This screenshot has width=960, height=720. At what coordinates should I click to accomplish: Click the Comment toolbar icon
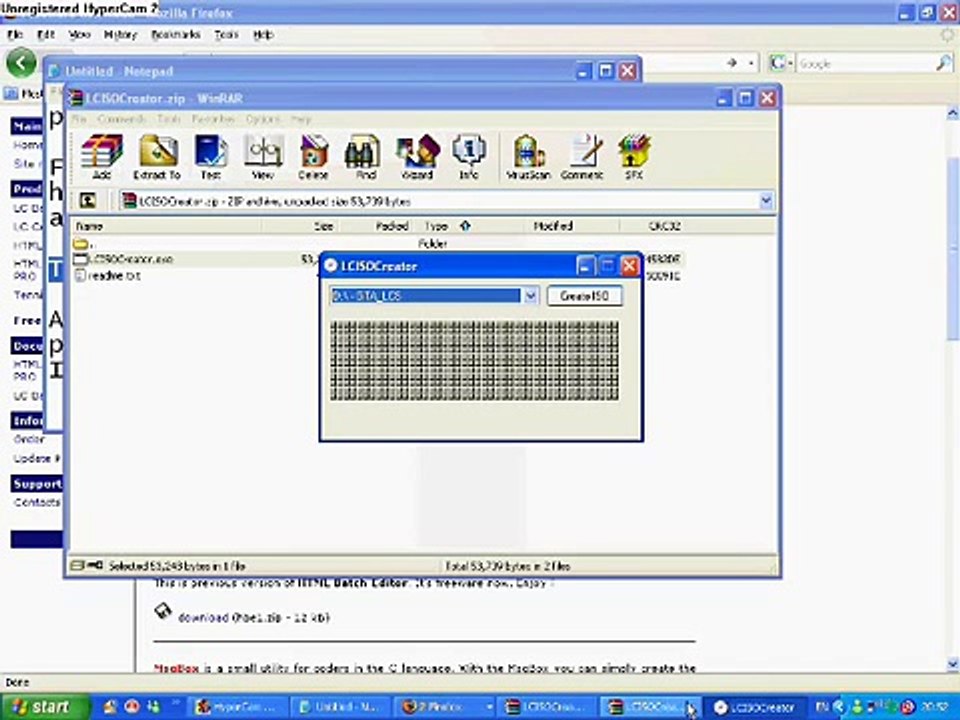click(x=582, y=157)
